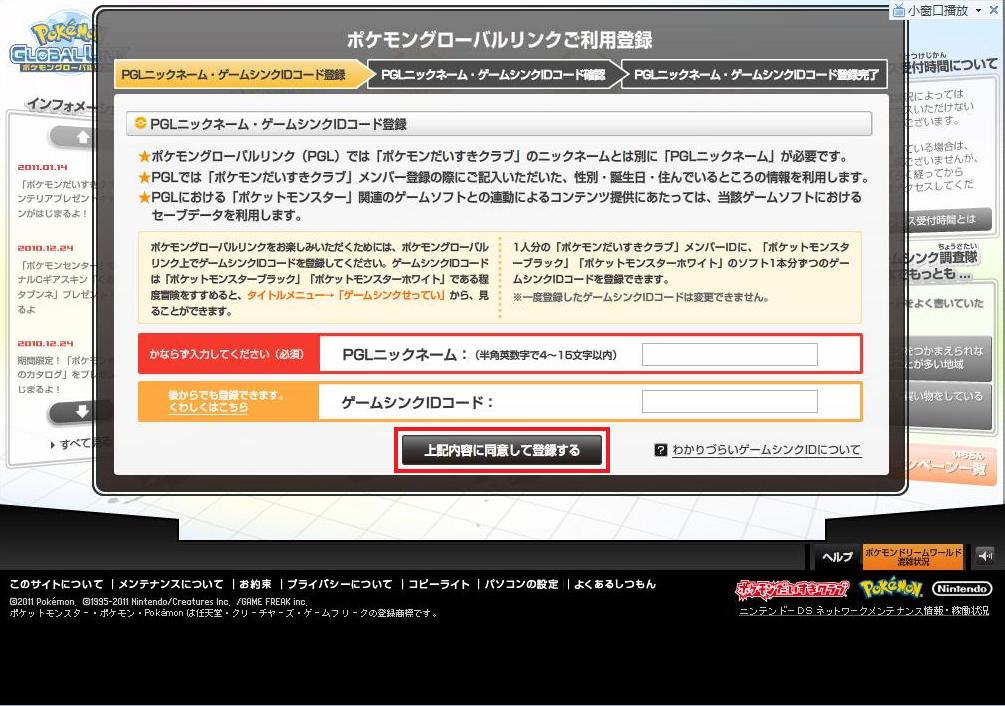Image resolution: width=1005 pixels, height=706 pixels.
Task: Open the 小窗口播放 dropdown arrow
Action: [978, 10]
